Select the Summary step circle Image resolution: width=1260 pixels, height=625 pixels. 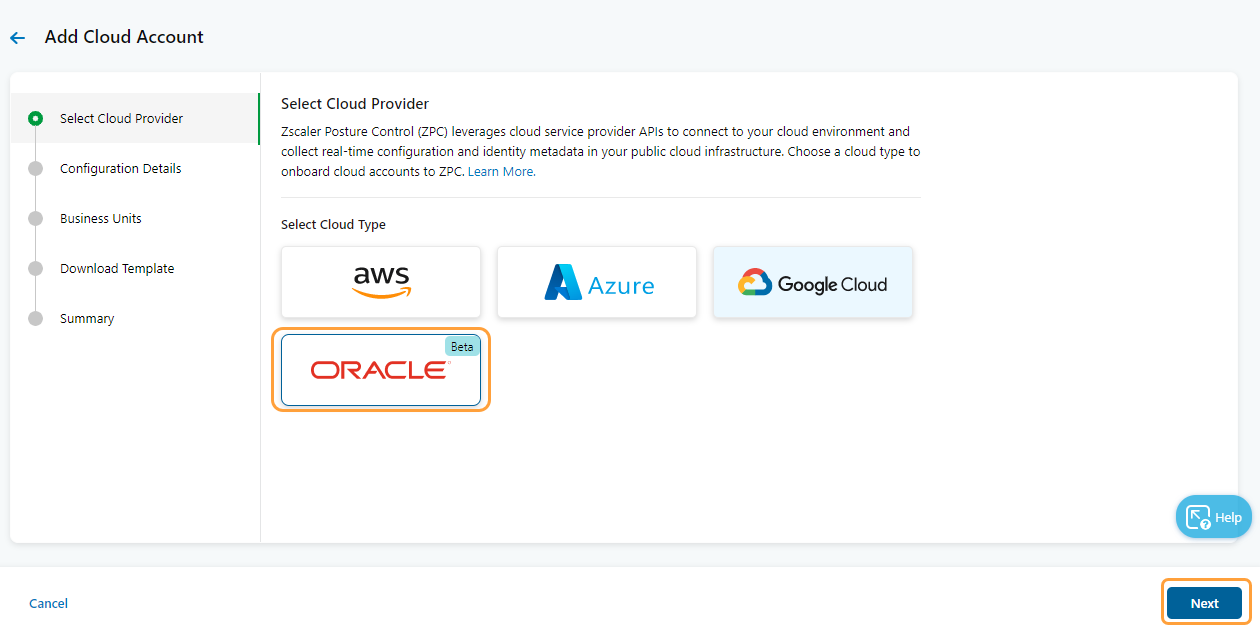[36, 318]
